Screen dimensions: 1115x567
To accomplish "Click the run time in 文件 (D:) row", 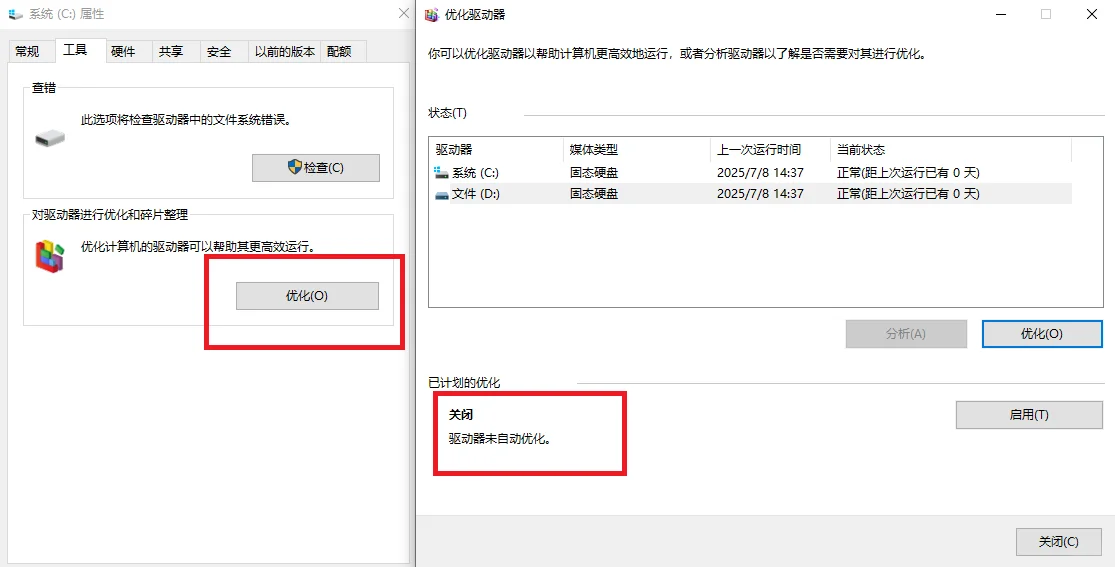I will pos(760,194).
